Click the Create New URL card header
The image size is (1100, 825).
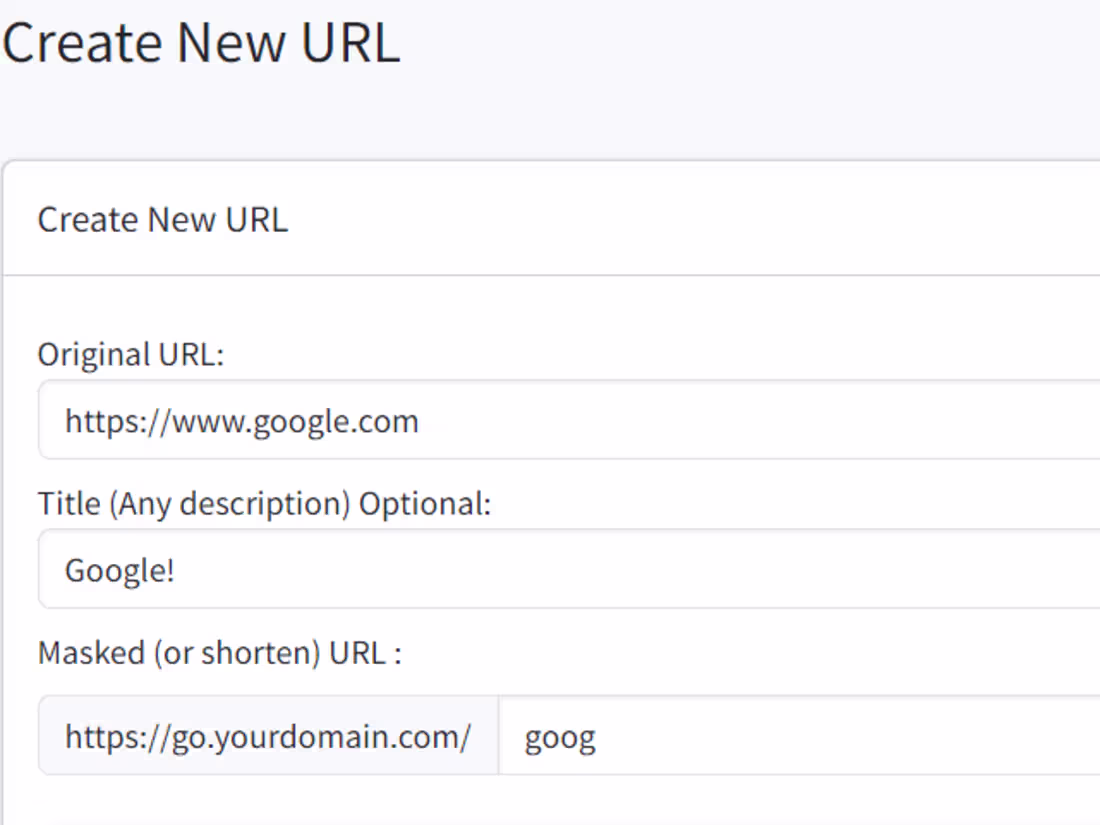point(162,219)
